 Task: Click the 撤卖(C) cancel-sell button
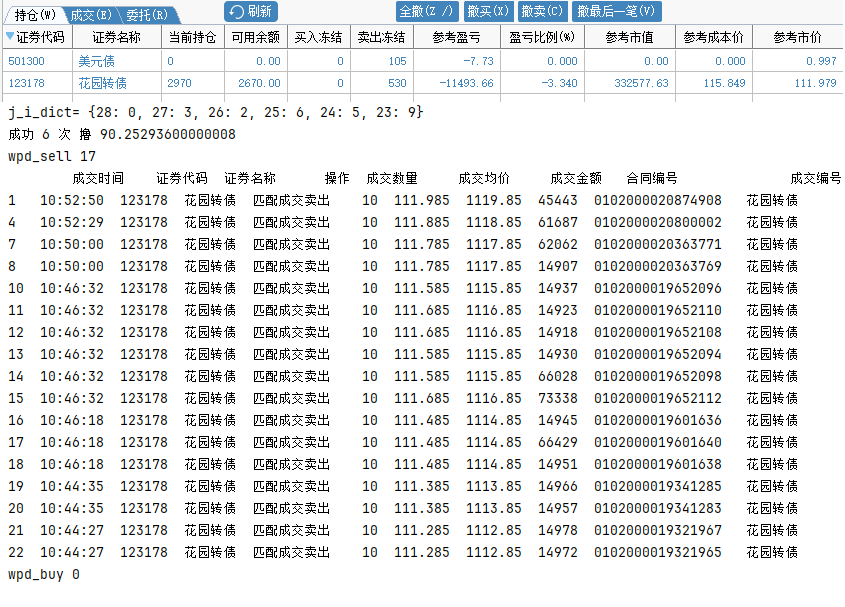click(x=542, y=11)
